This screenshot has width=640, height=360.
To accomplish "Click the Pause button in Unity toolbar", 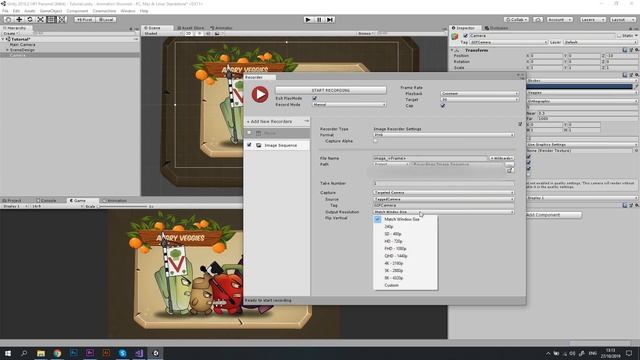I will click(x=319, y=20).
